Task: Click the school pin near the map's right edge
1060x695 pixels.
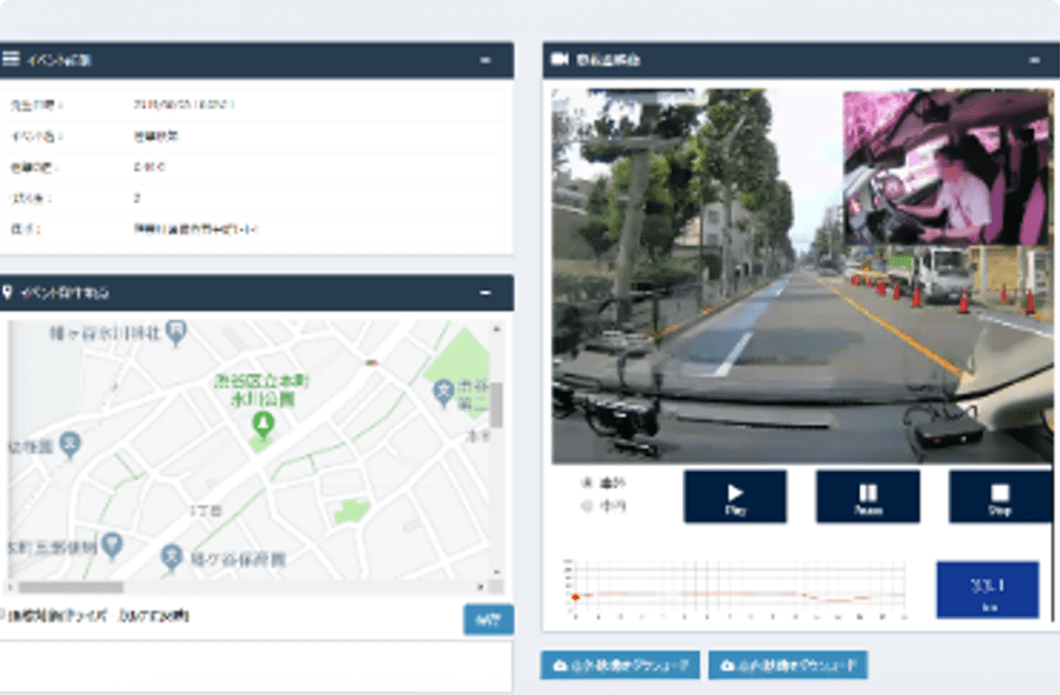Action: pos(443,392)
